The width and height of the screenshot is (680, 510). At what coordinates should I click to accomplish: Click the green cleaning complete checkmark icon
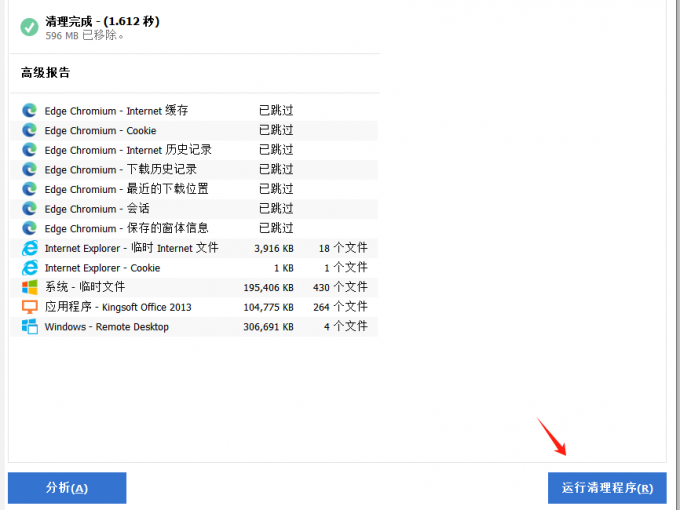29,27
